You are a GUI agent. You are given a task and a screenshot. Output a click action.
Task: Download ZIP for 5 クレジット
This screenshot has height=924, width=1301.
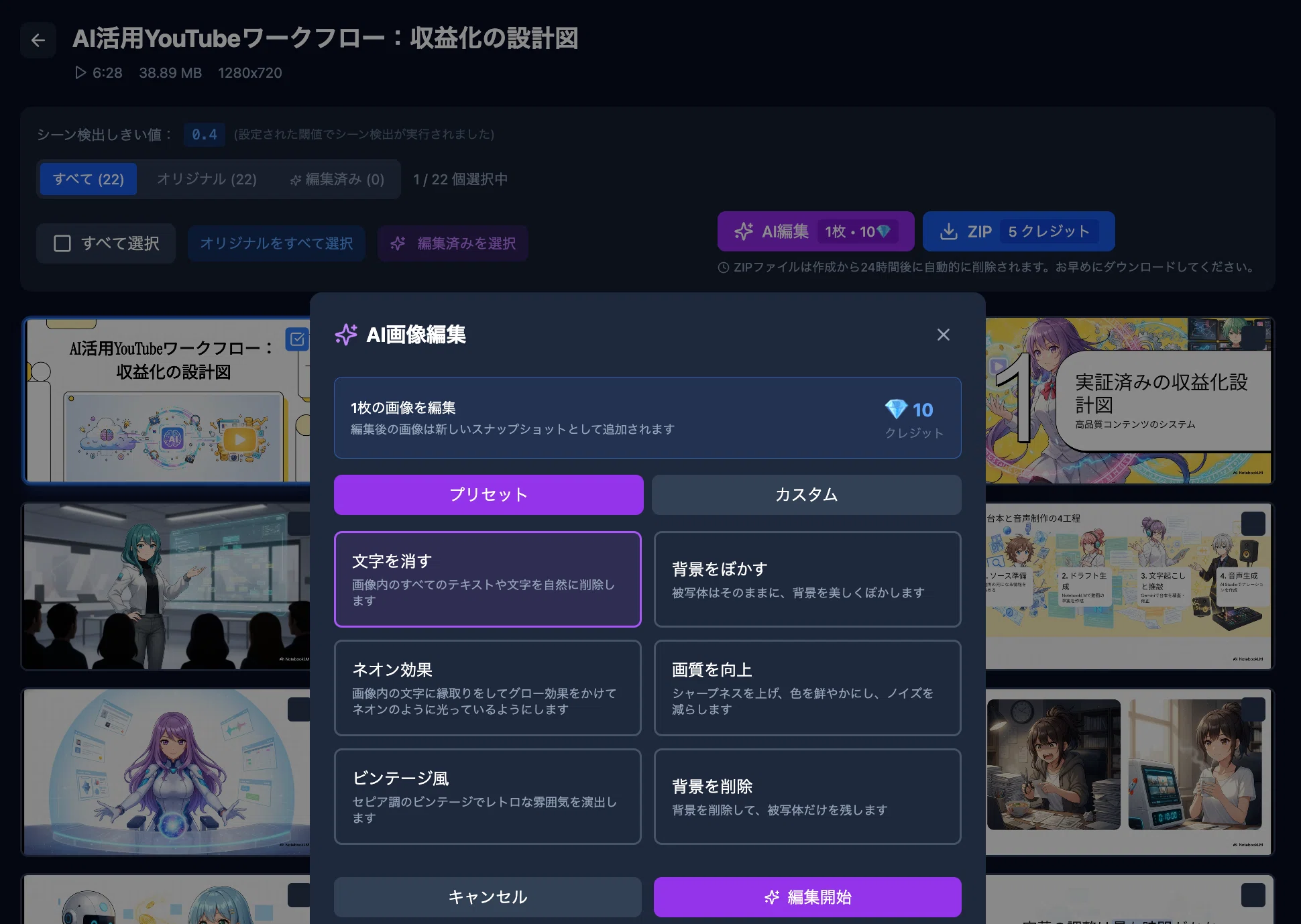[x=1019, y=231]
